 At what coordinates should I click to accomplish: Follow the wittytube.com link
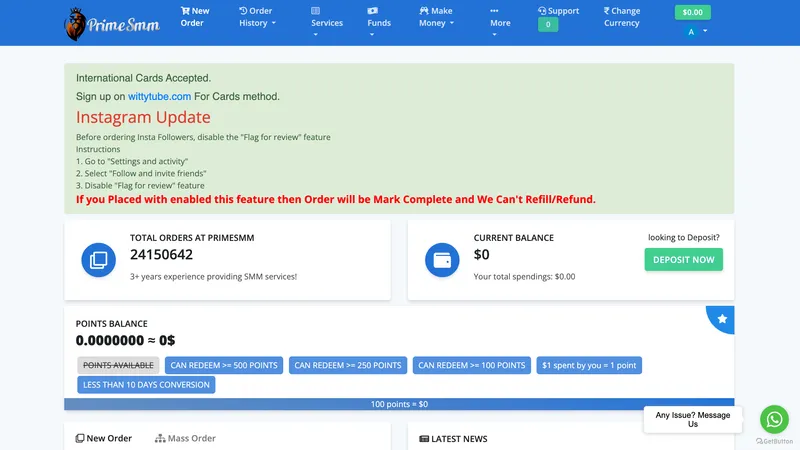[x=159, y=96]
